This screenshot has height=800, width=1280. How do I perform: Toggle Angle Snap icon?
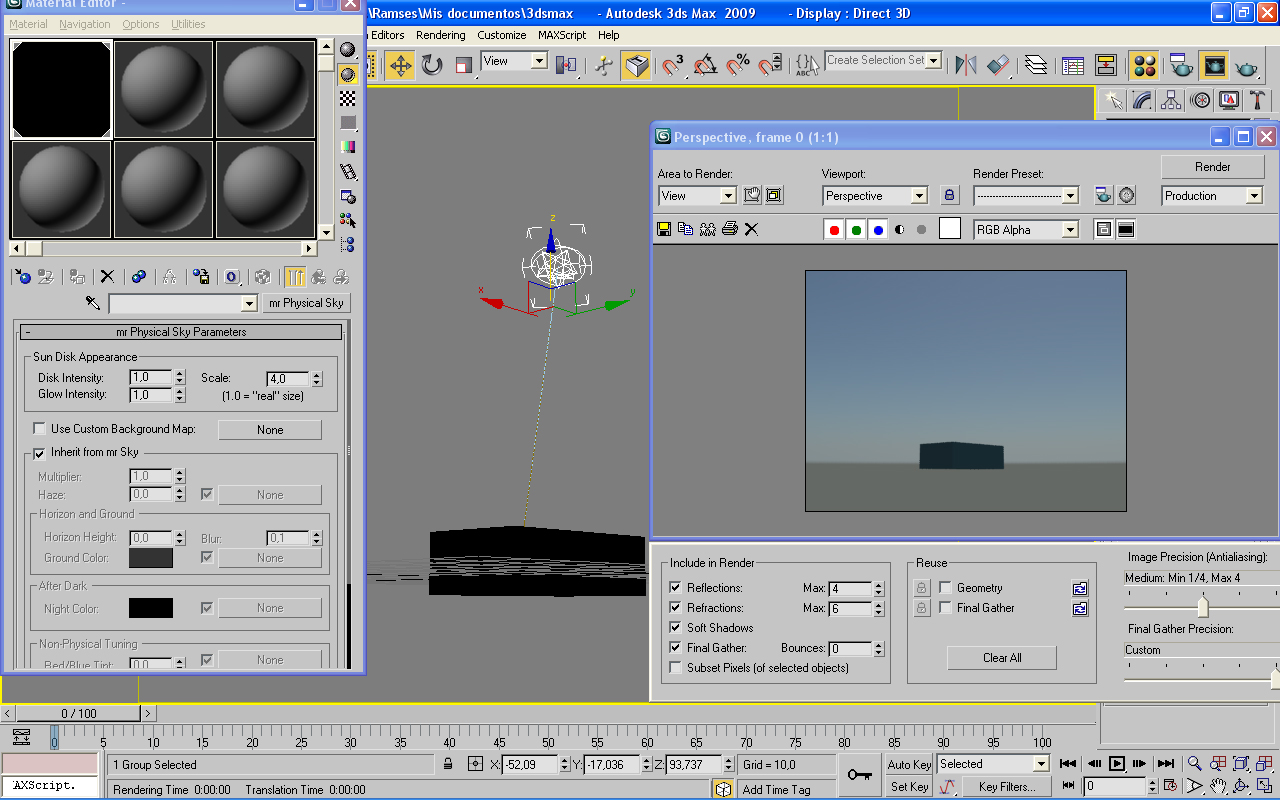point(706,66)
